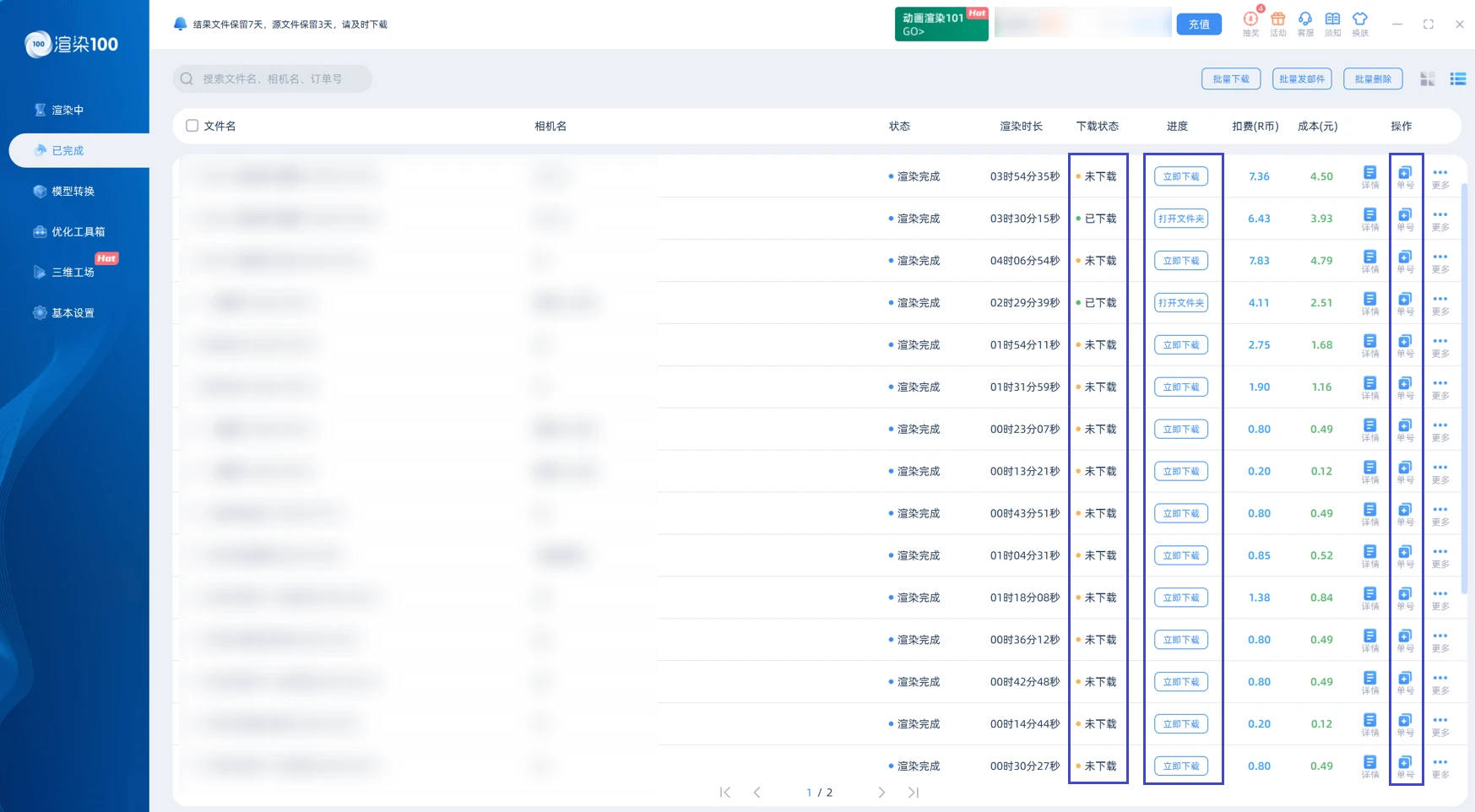Screen dimensions: 1475x812
Task: Copy 单号 for the 01时18分08秒 row
Action: [1405, 599]
